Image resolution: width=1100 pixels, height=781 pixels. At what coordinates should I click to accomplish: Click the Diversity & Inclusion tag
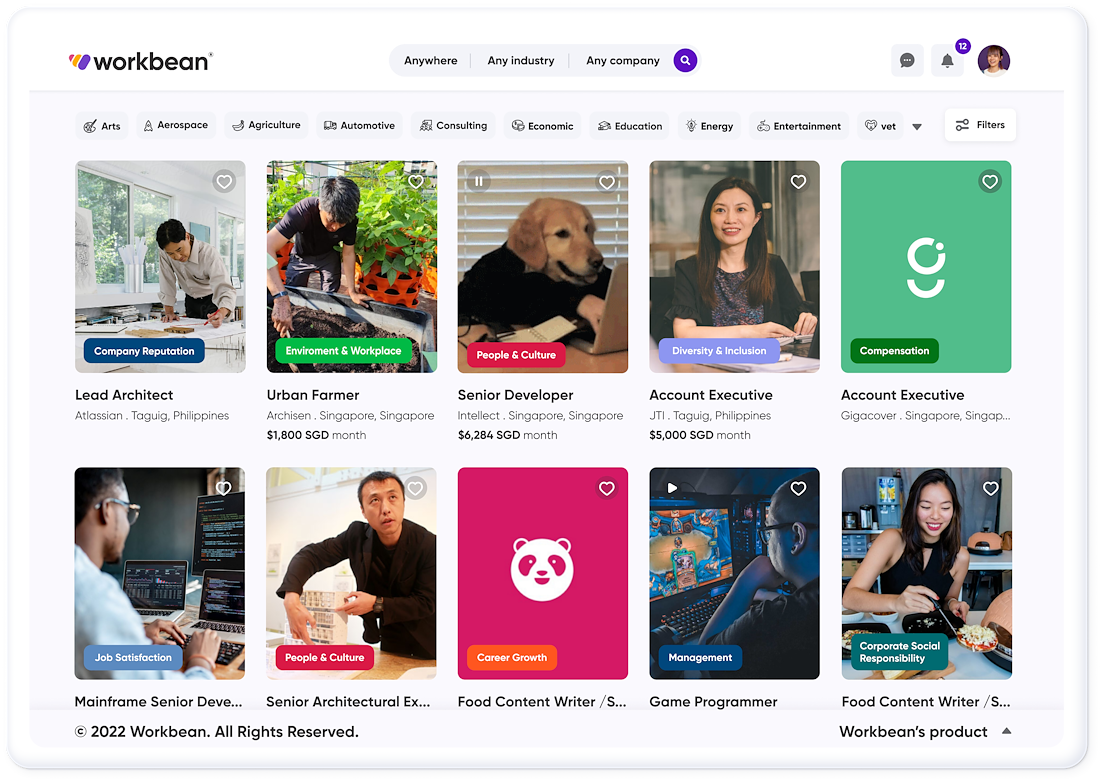click(x=718, y=350)
